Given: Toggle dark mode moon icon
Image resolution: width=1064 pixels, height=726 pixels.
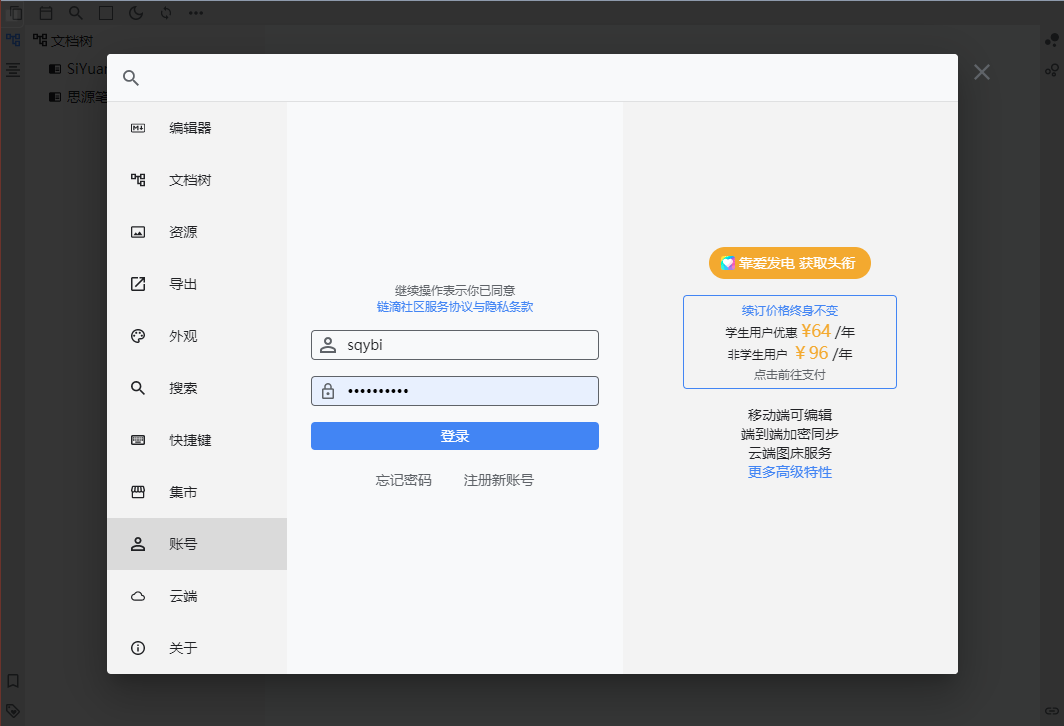Looking at the screenshot, I should [x=136, y=13].
